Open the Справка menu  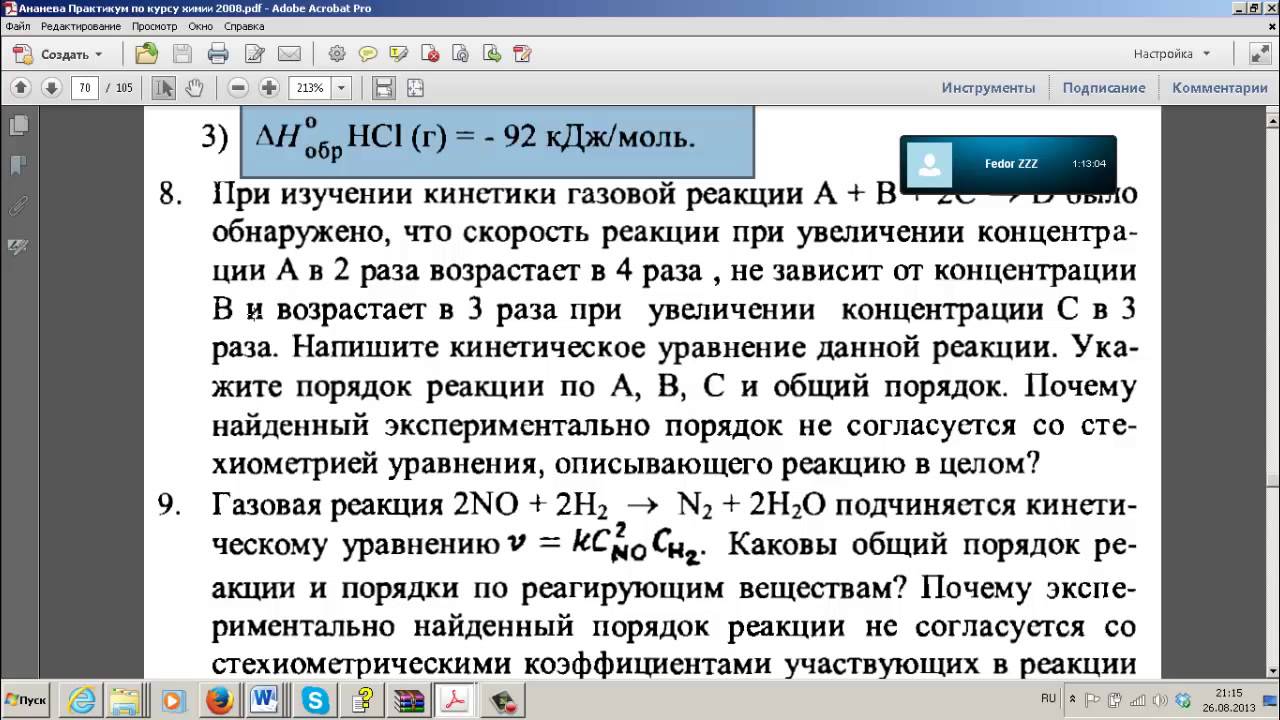244,26
